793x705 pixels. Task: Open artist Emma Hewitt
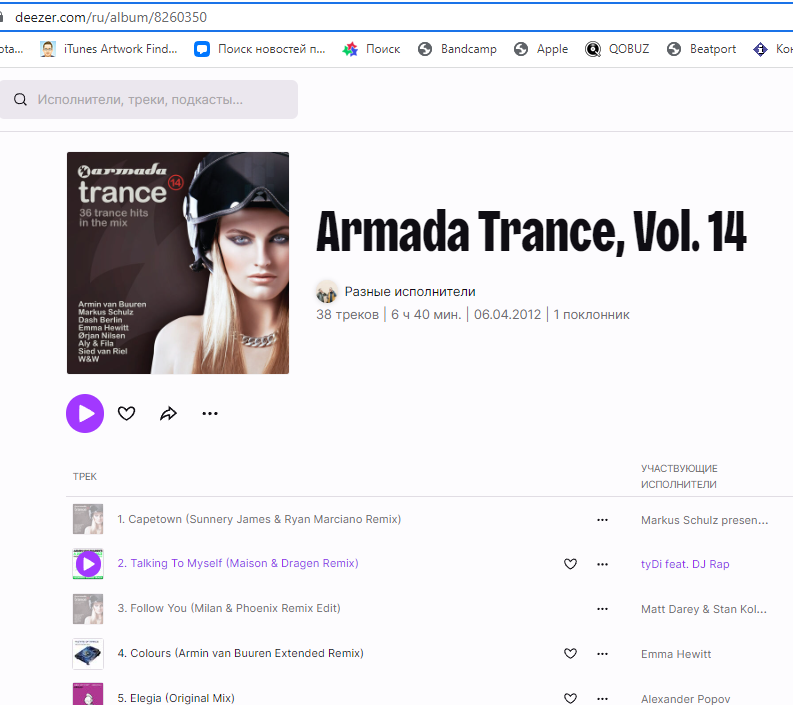pyautogui.click(x=676, y=654)
